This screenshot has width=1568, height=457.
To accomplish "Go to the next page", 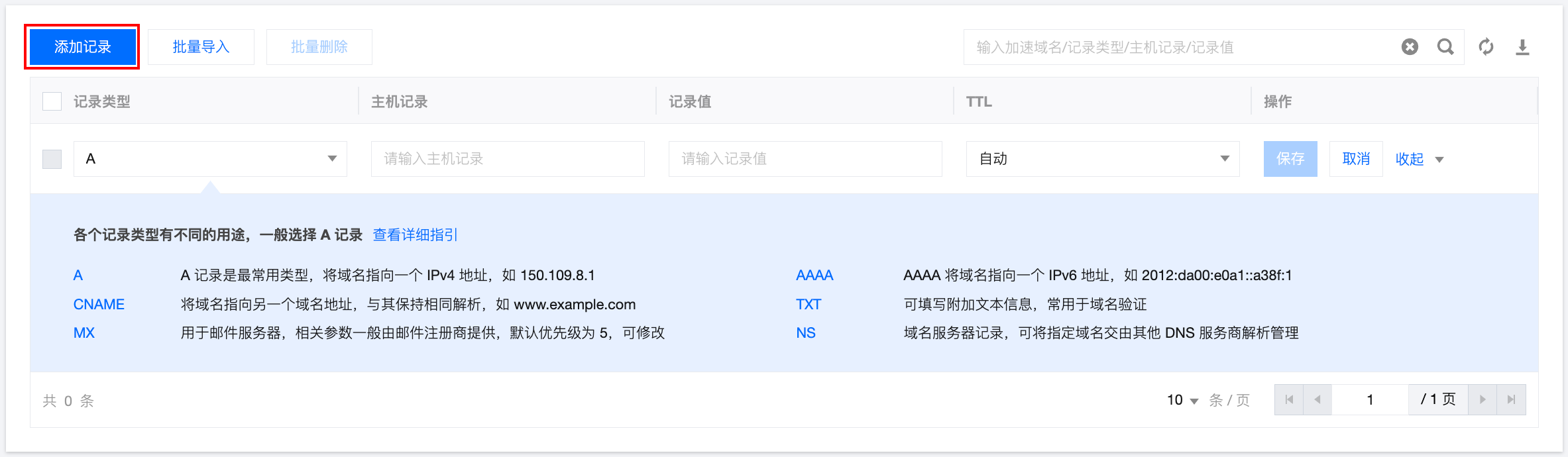I will (x=1483, y=399).
